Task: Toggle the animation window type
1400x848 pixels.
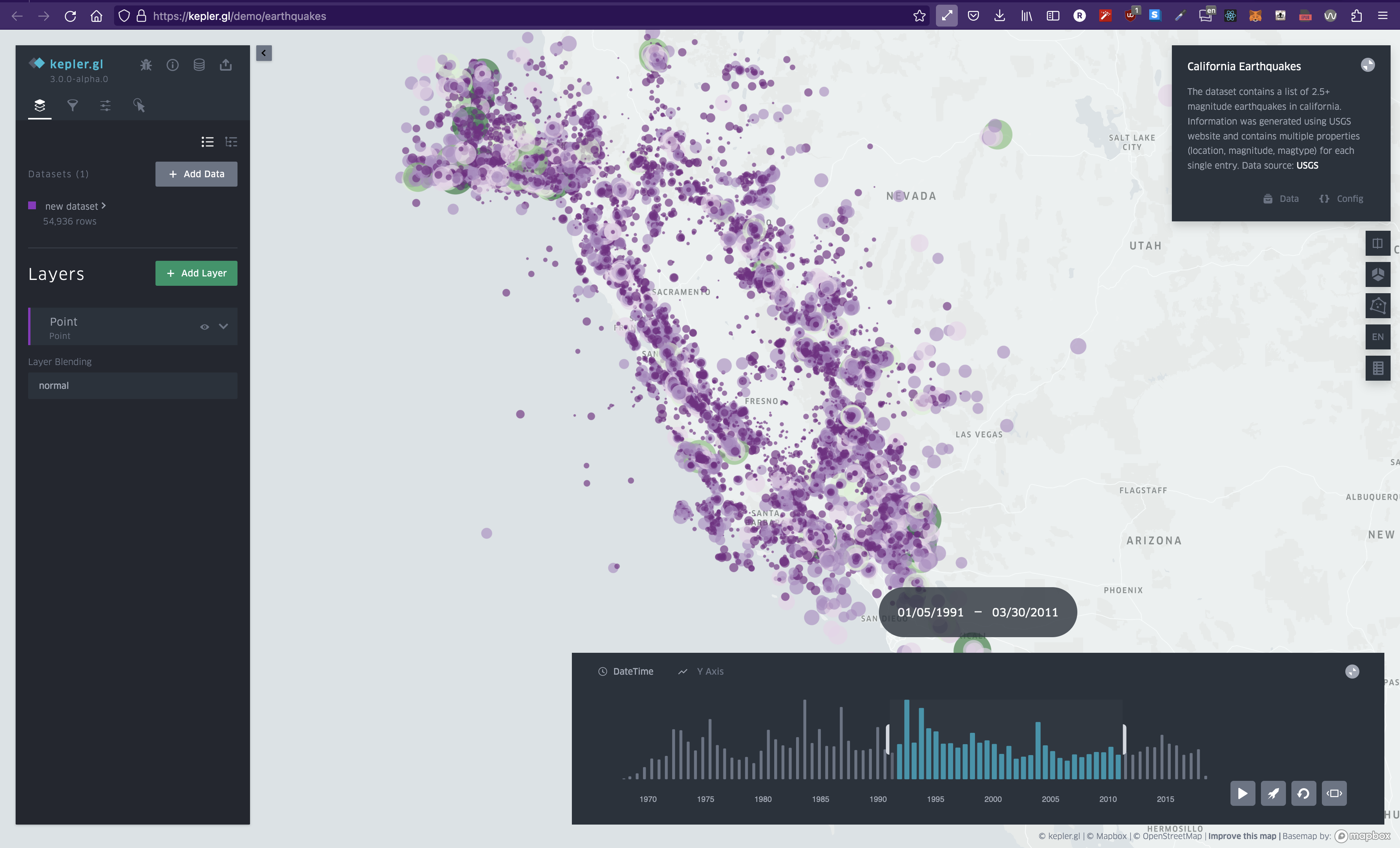Action: click(1334, 793)
